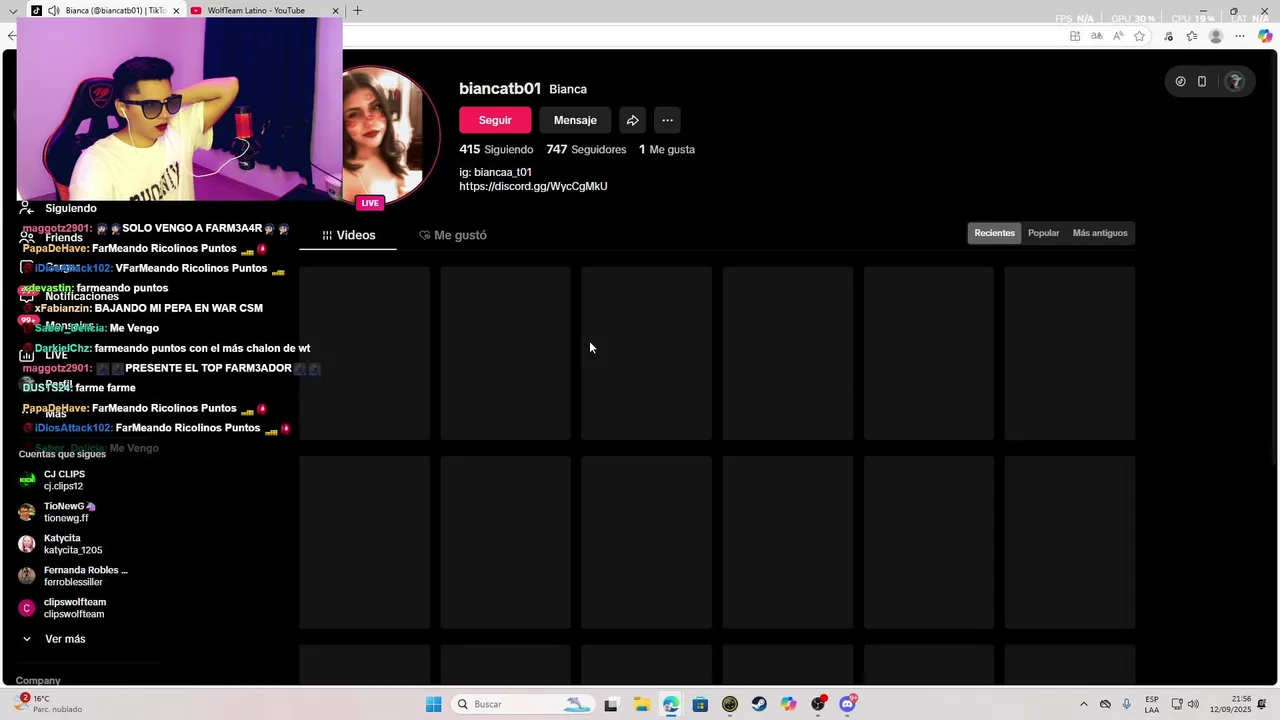The width and height of the screenshot is (1280, 720).
Task: Select the Recientes sort option
Action: pyautogui.click(x=994, y=233)
